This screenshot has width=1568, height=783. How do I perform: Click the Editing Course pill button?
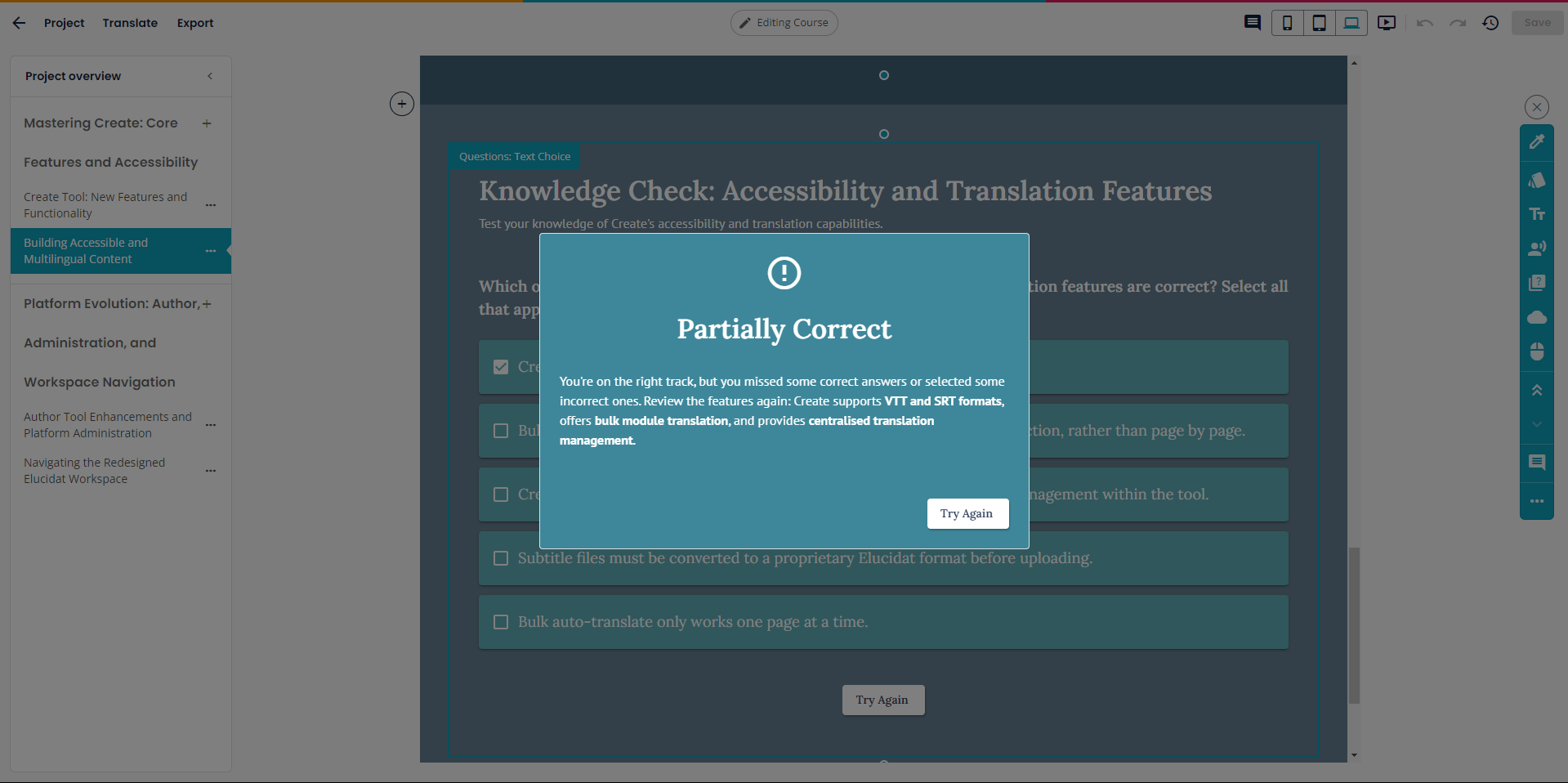(784, 23)
